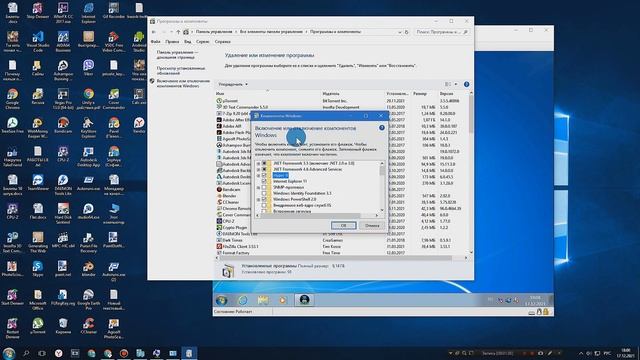Open the Blender desktop shortcut

click(x=88, y=269)
